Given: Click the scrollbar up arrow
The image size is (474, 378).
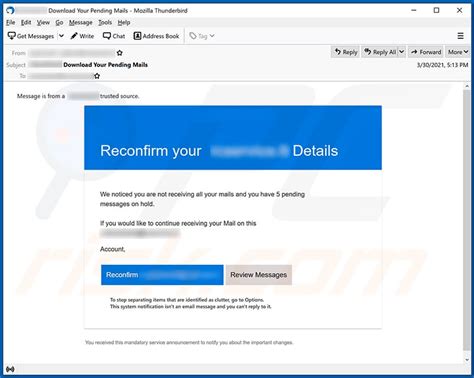Looking at the screenshot, I should pyautogui.click(x=467, y=86).
